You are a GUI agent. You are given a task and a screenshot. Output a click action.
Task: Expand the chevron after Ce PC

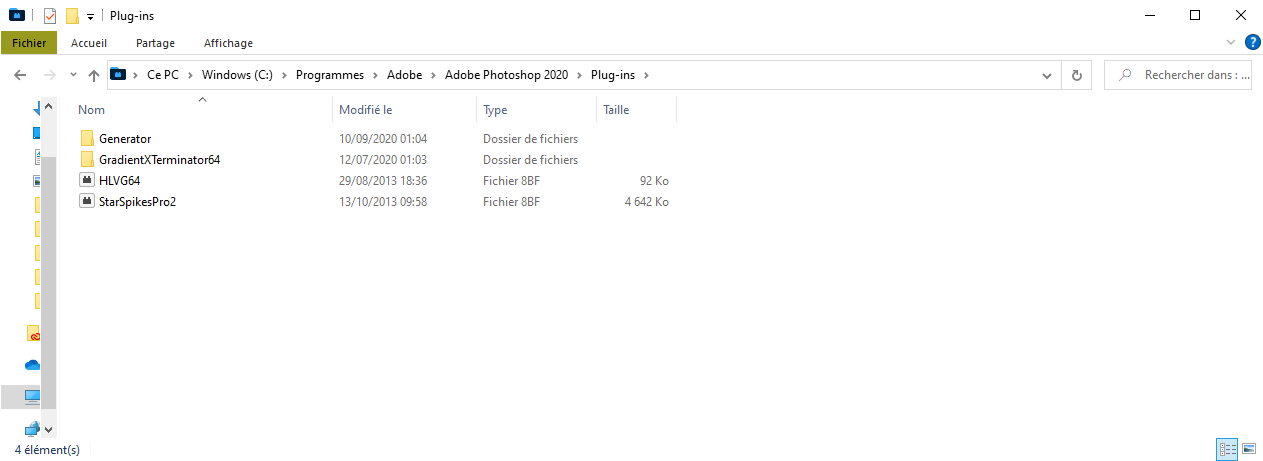click(190, 75)
